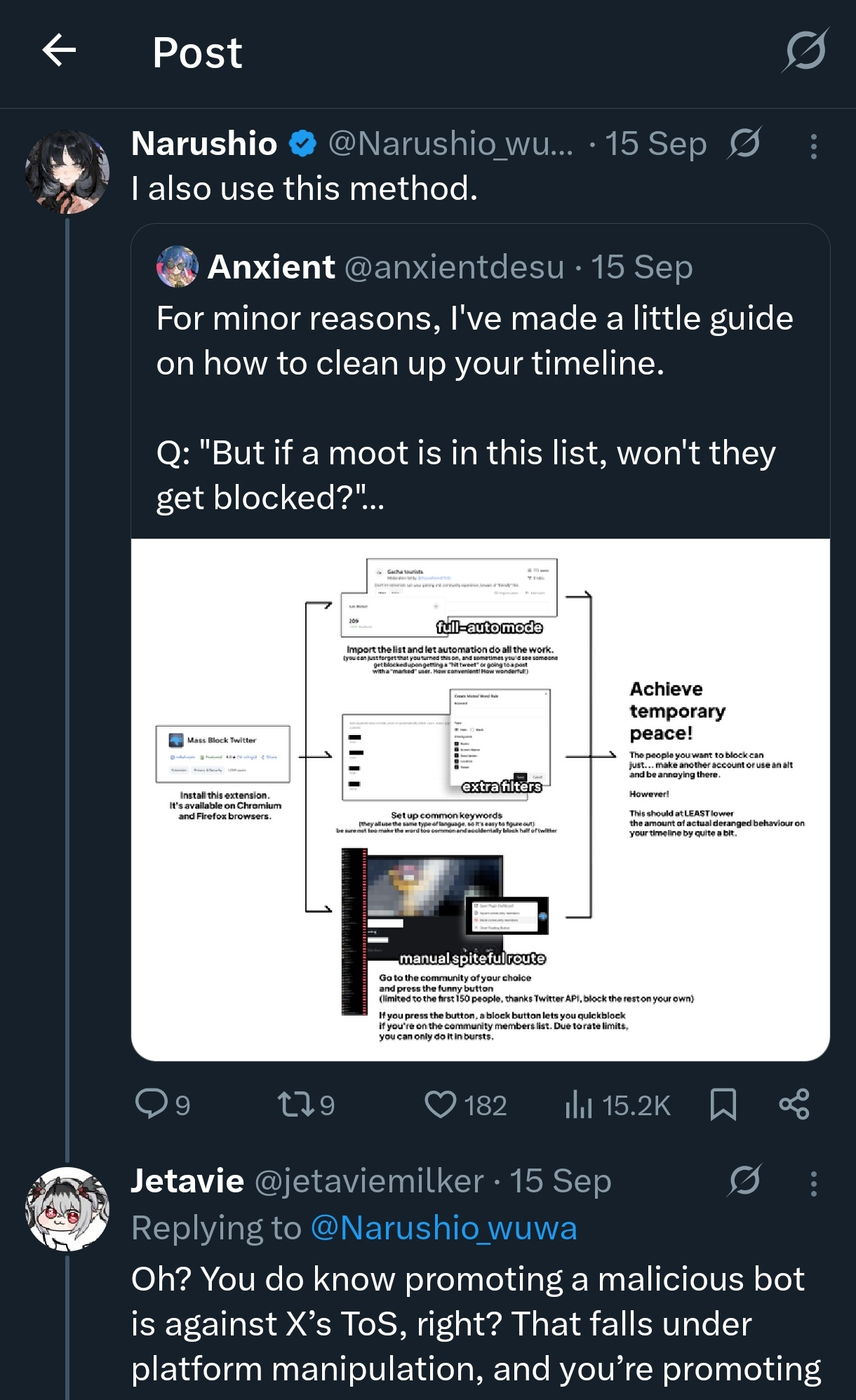Image resolution: width=856 pixels, height=1400 pixels.
Task: Tap Anxient's small avatar in the quoted post
Action: click(x=177, y=267)
